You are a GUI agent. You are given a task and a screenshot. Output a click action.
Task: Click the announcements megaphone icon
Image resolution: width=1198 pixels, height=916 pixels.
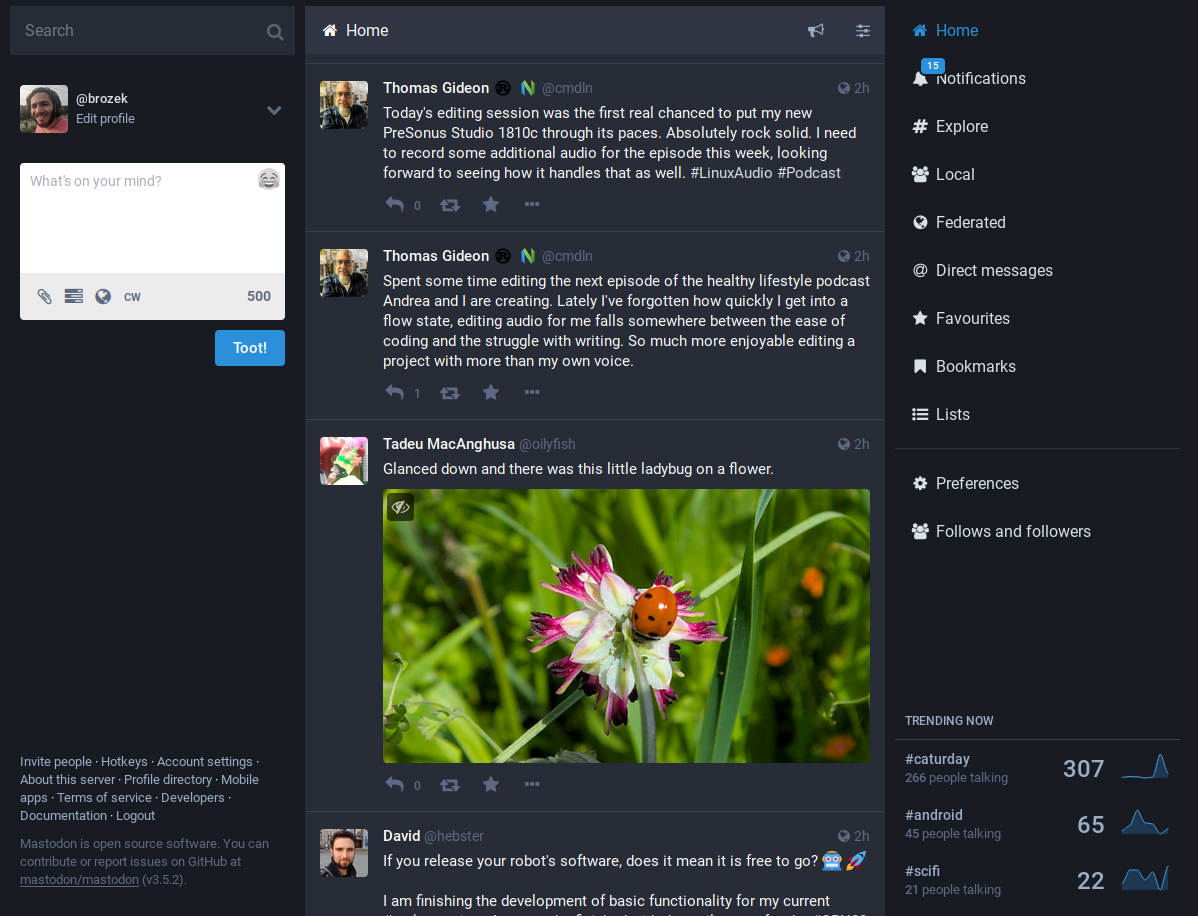point(816,31)
